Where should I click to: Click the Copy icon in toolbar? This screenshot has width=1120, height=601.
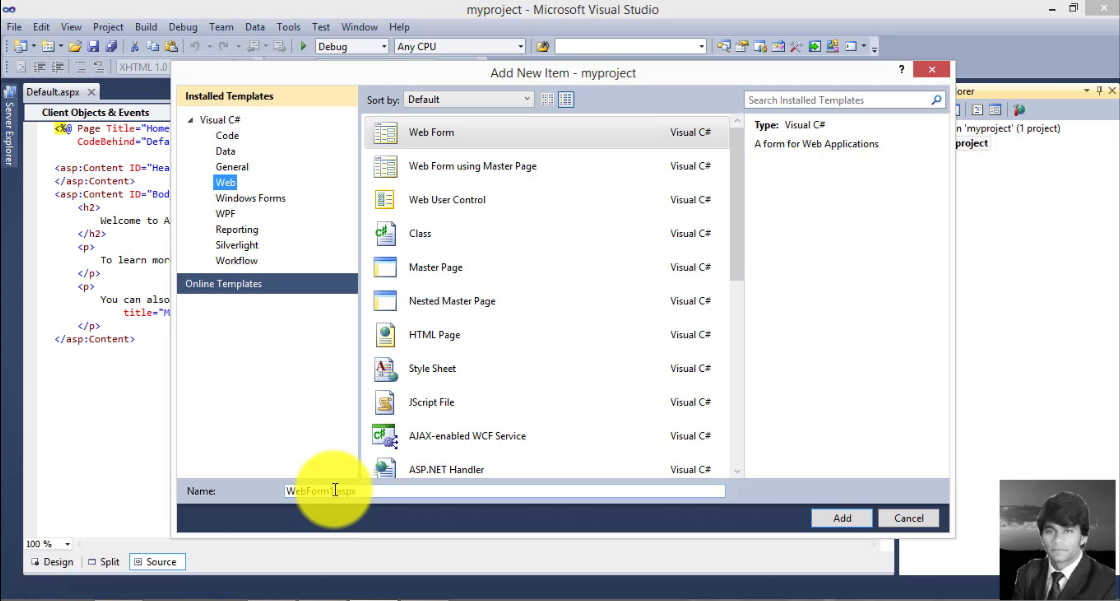pos(152,46)
